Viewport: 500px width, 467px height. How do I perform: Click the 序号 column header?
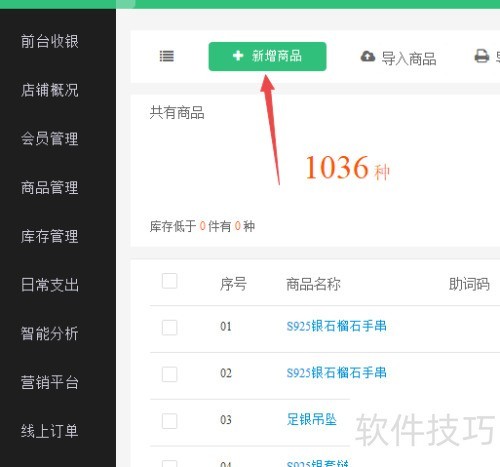(233, 284)
